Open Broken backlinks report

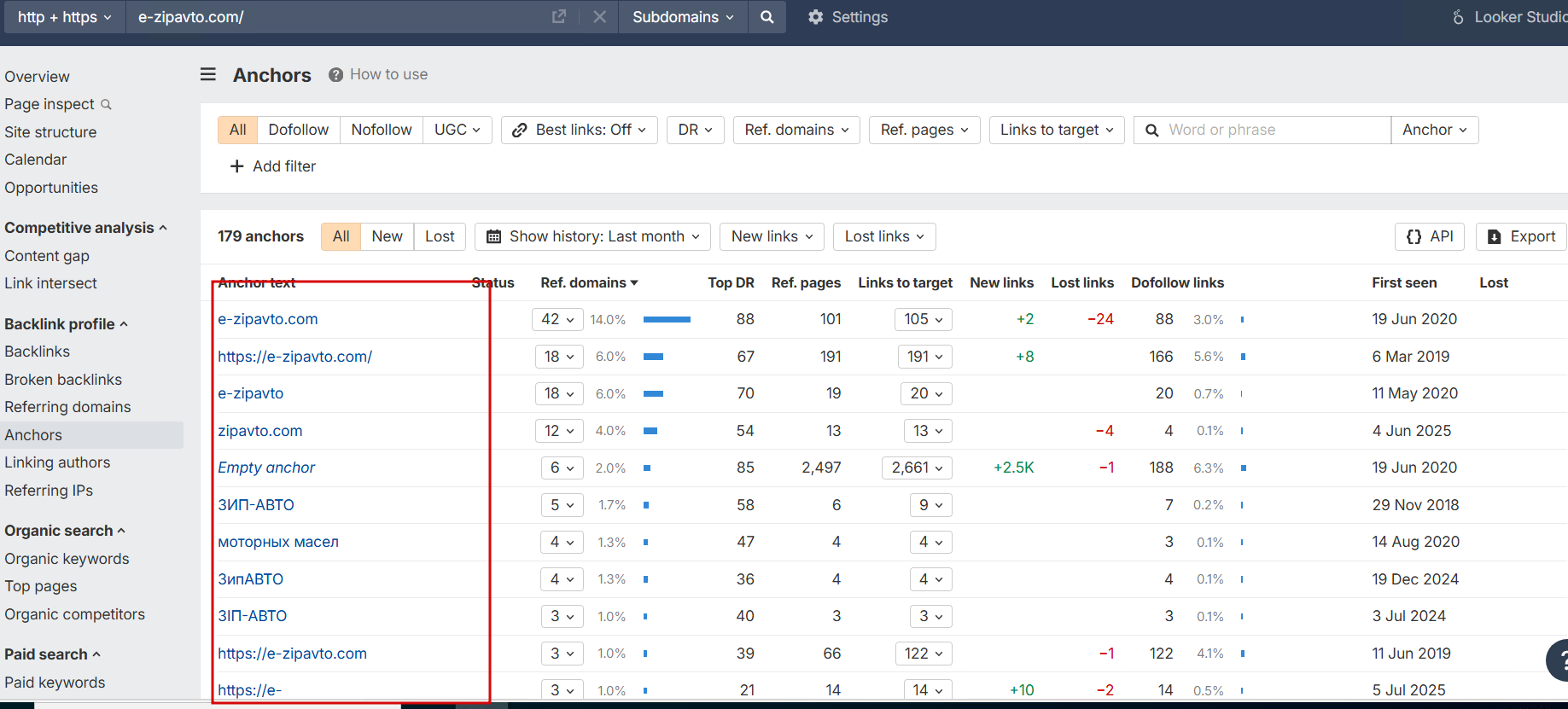63,380
